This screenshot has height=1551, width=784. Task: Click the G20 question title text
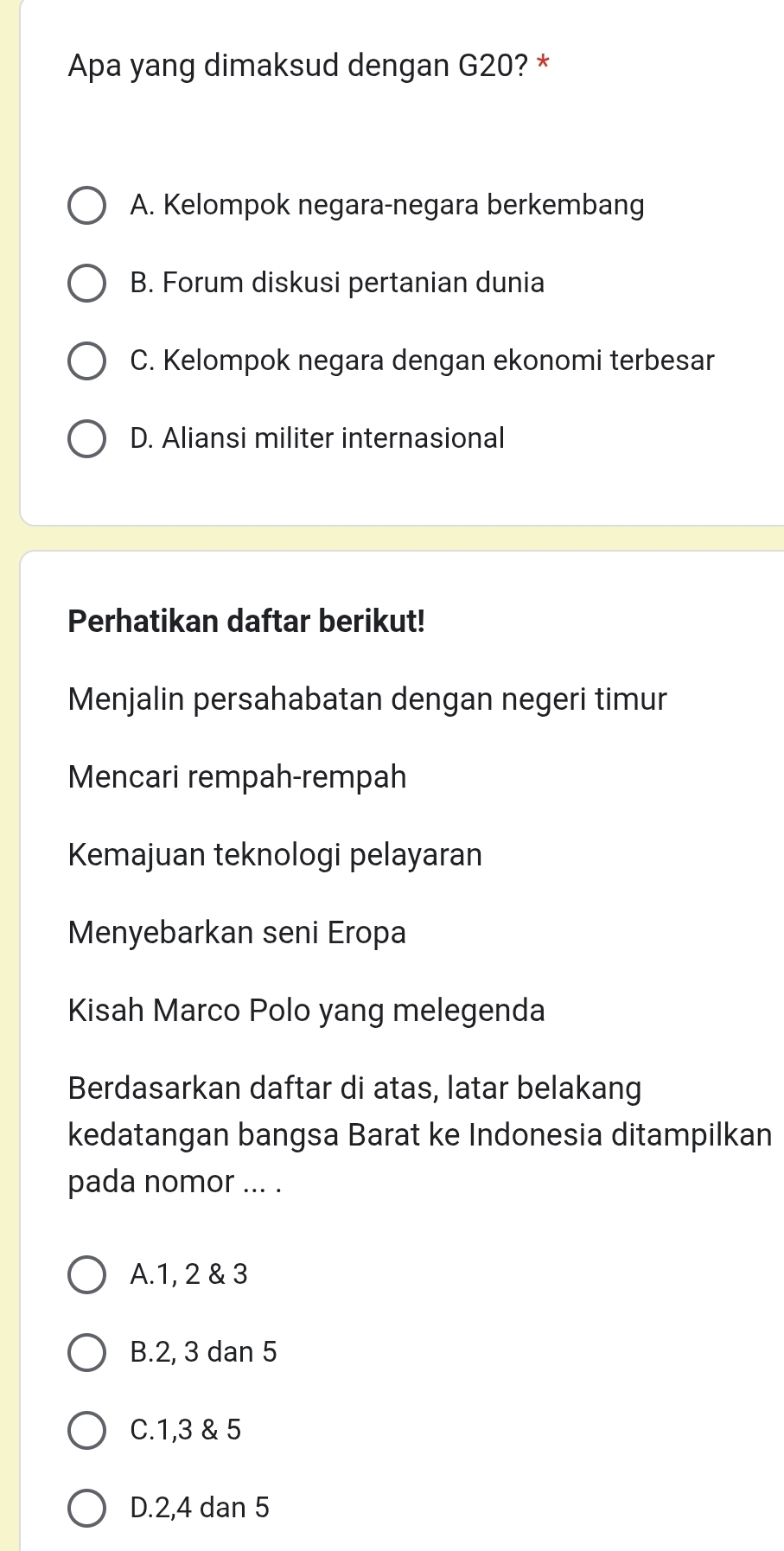click(297, 66)
